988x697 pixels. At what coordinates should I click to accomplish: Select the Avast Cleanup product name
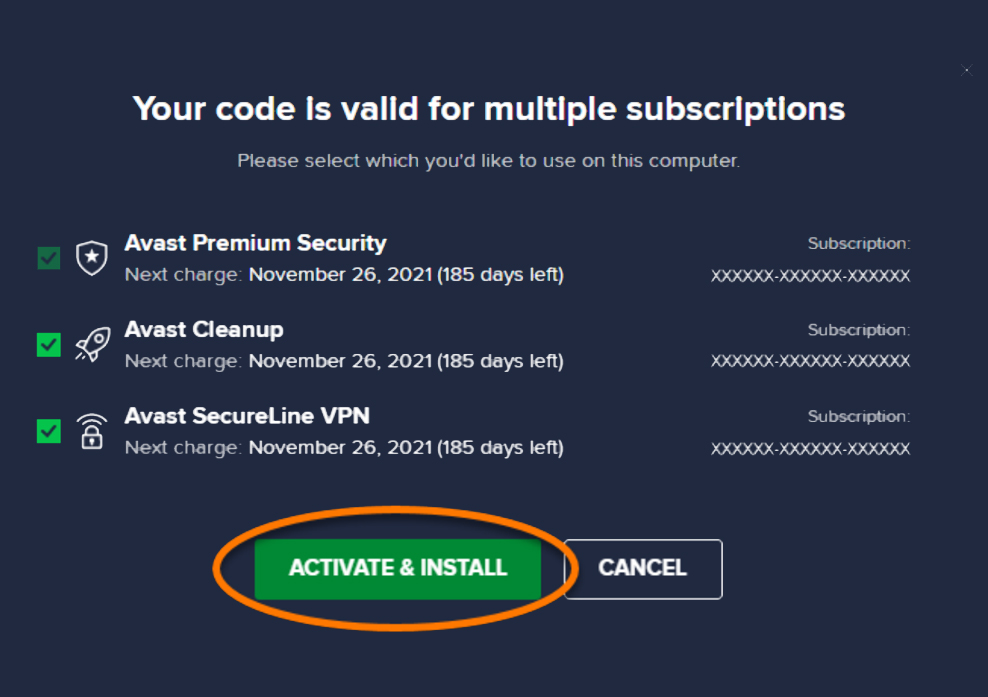tap(204, 329)
